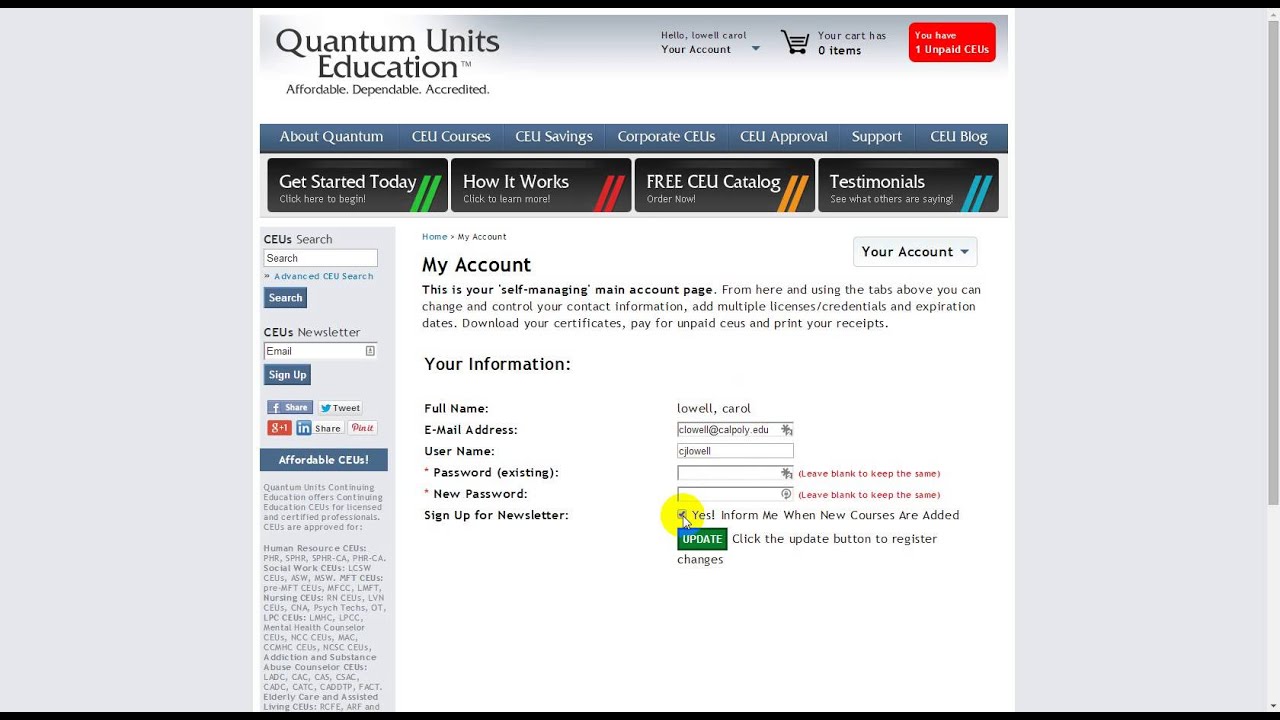Click the New Password input field
This screenshot has height=720, width=1280.
tap(735, 494)
